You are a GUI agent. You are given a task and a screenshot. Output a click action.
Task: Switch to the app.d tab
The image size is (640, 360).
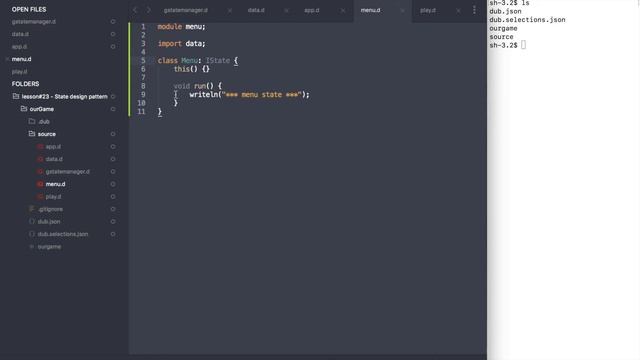click(311, 10)
